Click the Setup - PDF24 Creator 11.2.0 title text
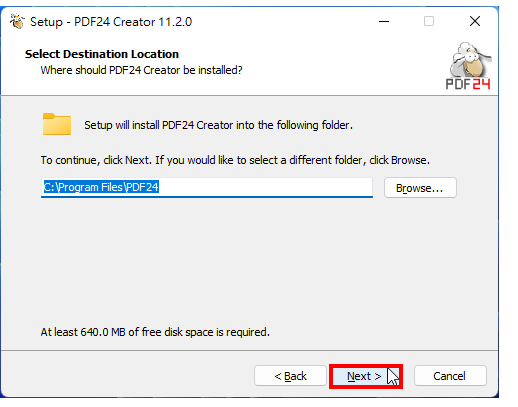 [111, 22]
